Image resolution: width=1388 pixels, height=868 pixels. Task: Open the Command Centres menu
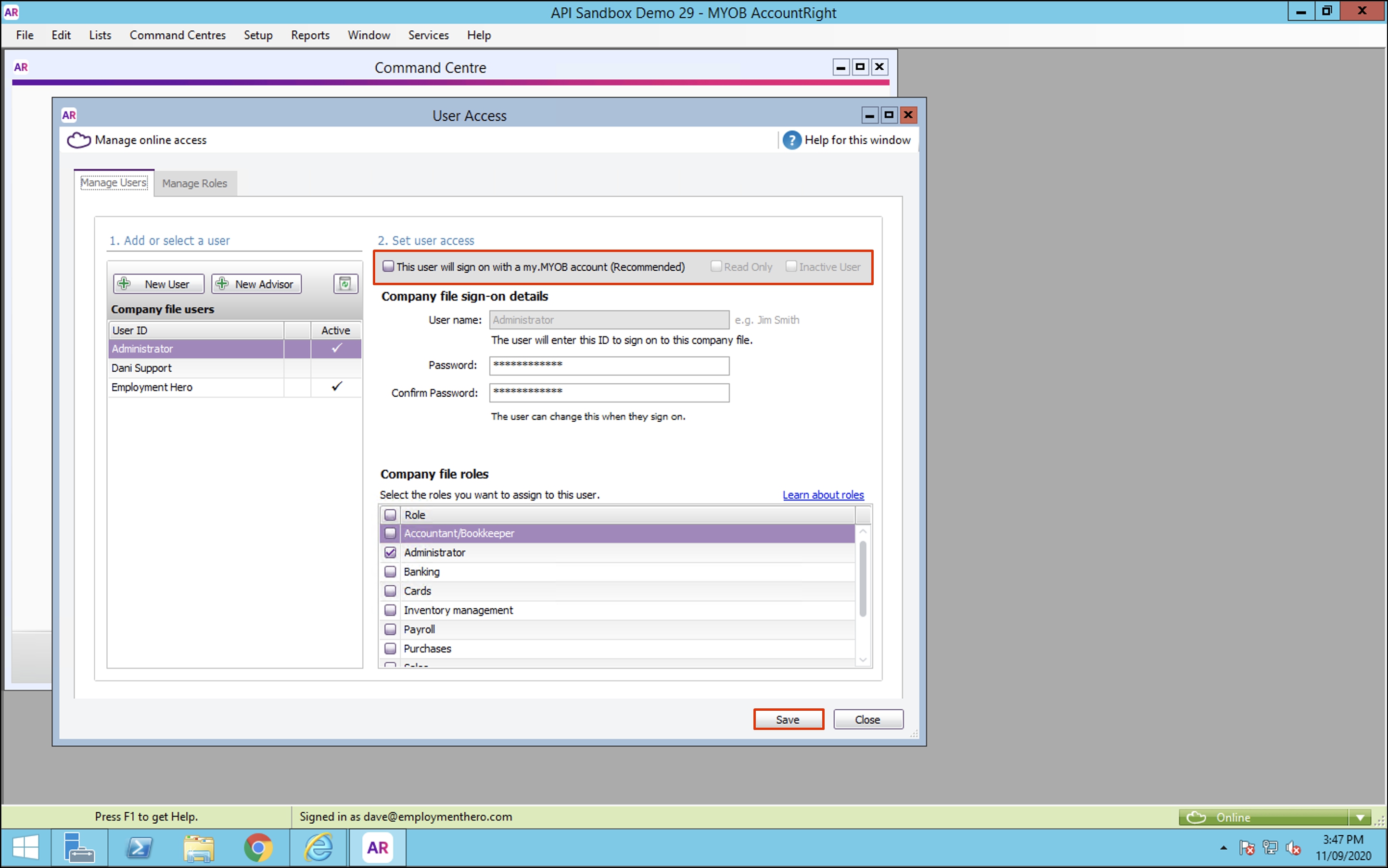coord(178,35)
